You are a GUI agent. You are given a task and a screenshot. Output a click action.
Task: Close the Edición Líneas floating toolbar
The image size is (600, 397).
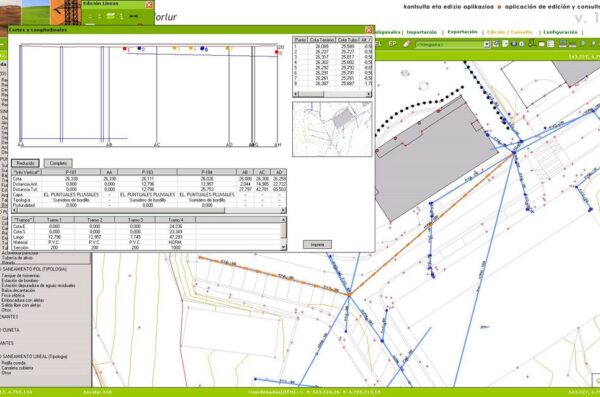149,5
